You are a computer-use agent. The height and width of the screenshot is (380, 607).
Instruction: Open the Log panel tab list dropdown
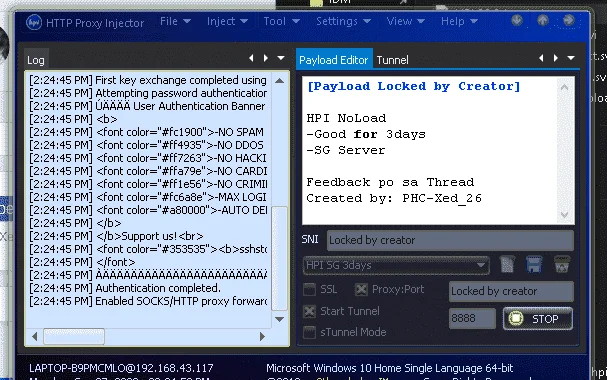(281, 58)
